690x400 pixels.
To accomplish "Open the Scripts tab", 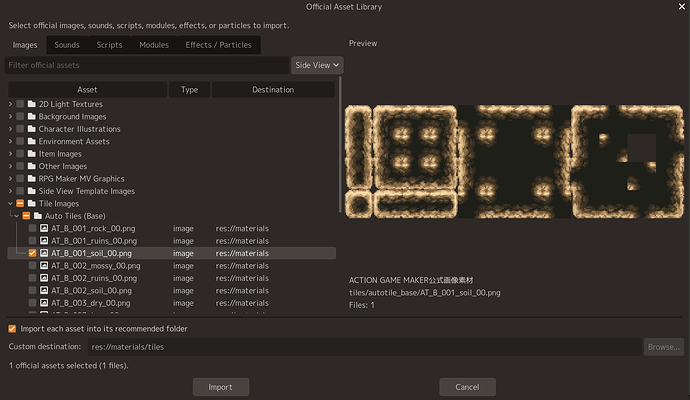I will [x=110, y=45].
